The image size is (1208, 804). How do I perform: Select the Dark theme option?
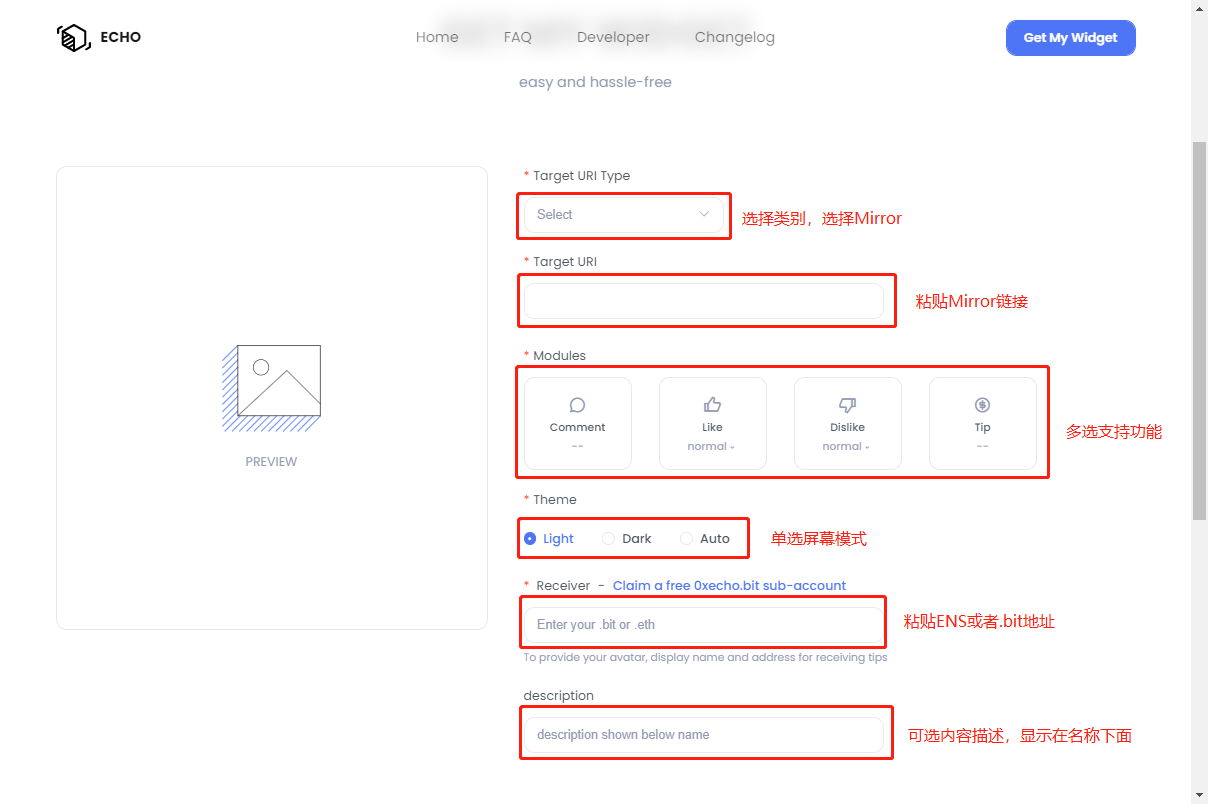tap(609, 538)
